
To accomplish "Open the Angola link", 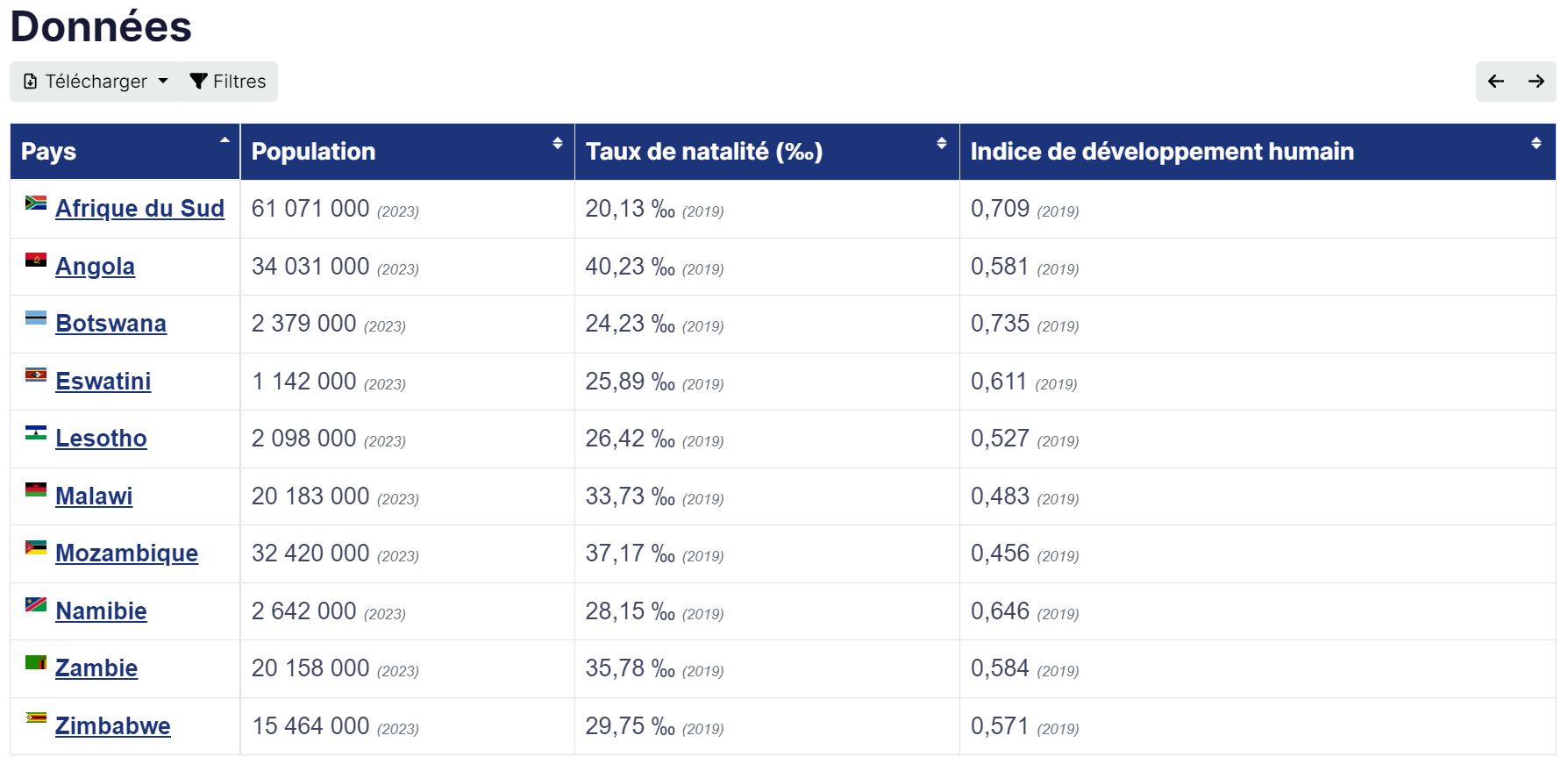I will click(95, 267).
